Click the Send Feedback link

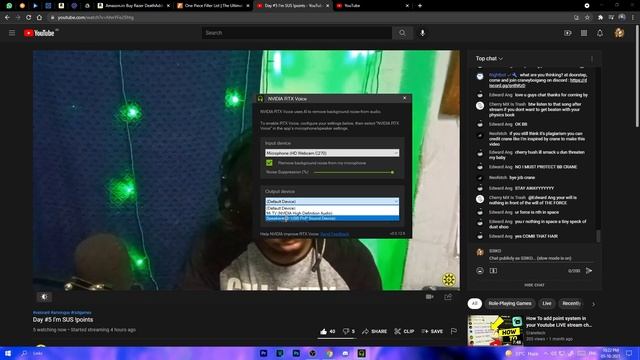[x=334, y=234]
